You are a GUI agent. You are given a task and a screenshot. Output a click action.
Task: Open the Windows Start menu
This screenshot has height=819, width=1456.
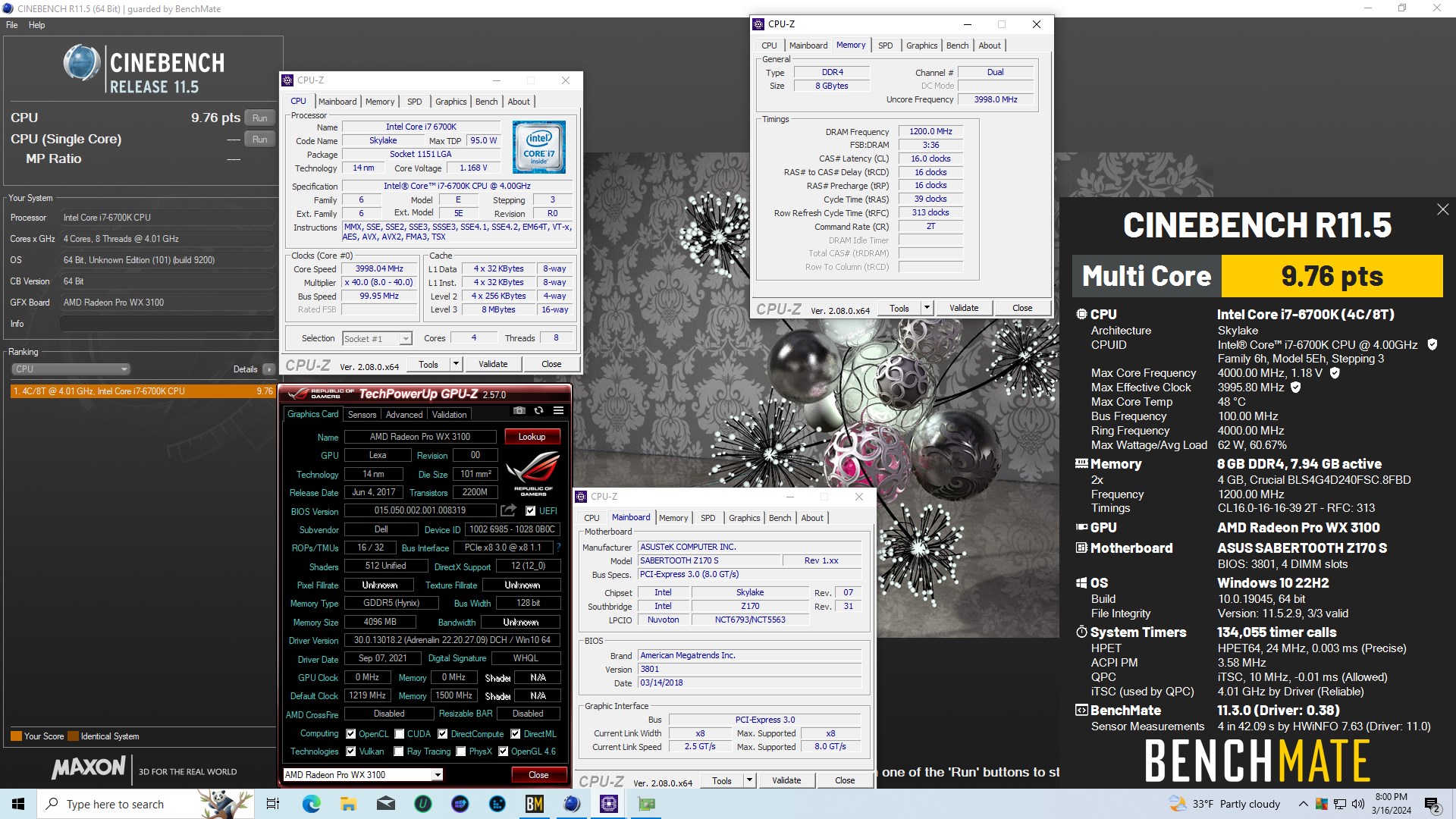(18, 804)
